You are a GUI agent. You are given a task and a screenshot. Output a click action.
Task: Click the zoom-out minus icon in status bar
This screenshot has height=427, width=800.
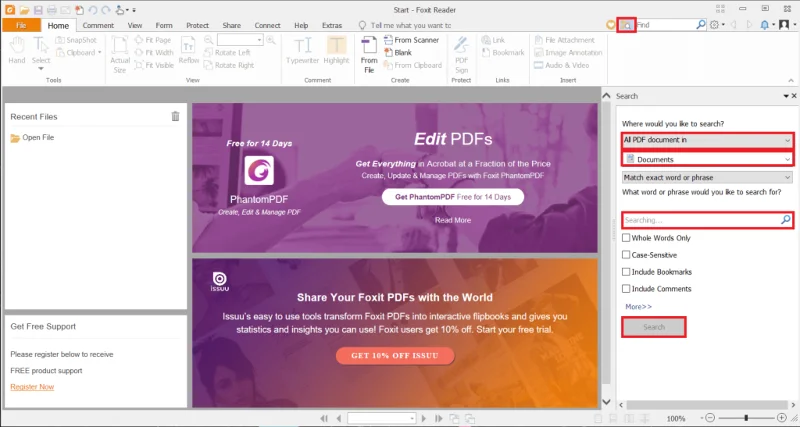pyautogui.click(x=709, y=418)
